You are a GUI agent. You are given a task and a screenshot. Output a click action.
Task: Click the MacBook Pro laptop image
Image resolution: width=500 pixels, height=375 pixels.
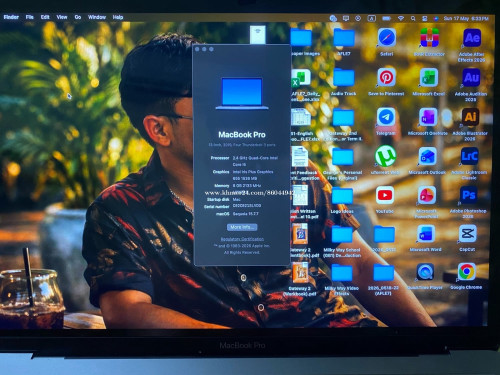[242, 93]
